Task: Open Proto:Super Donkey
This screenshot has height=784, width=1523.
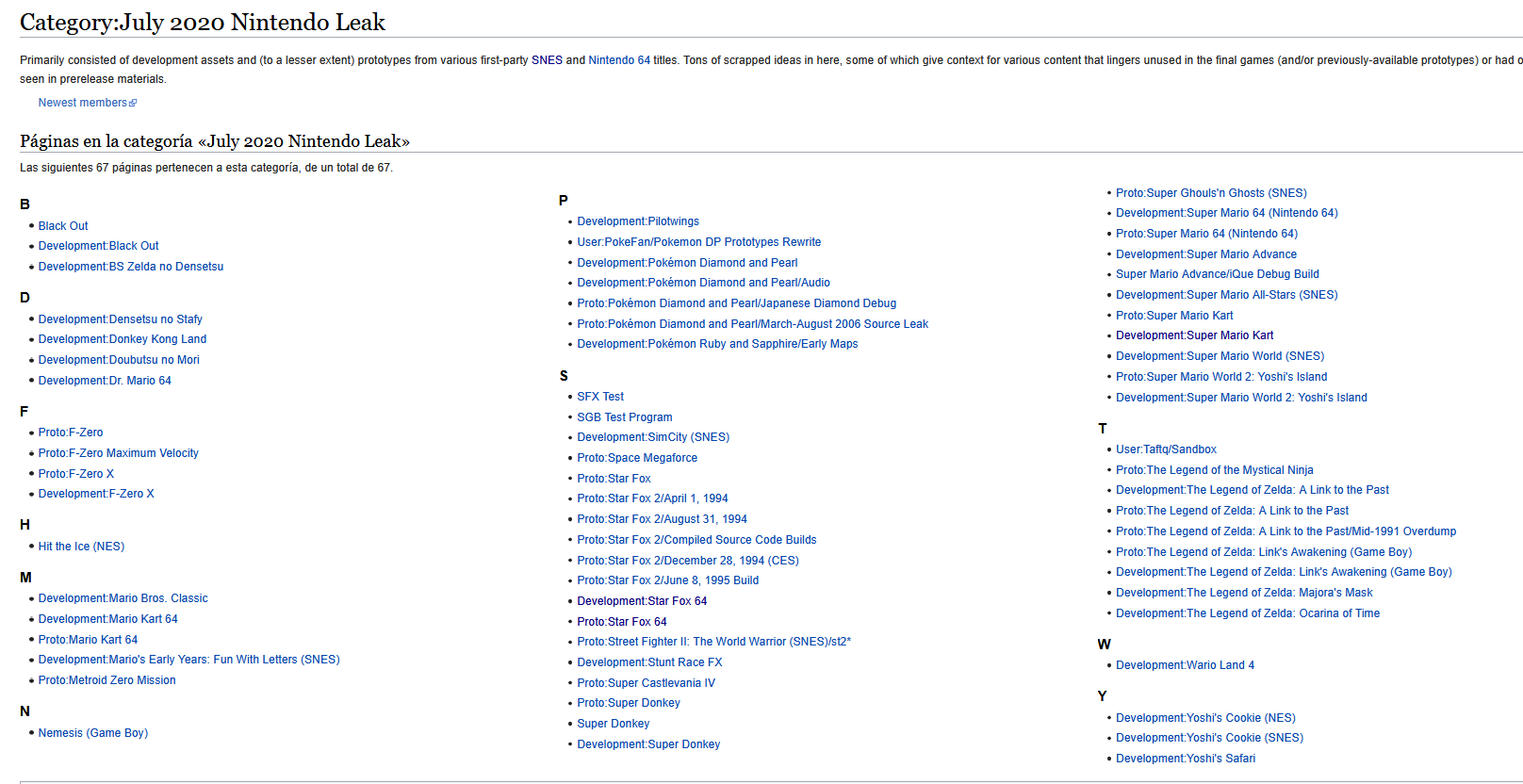Action: [629, 703]
